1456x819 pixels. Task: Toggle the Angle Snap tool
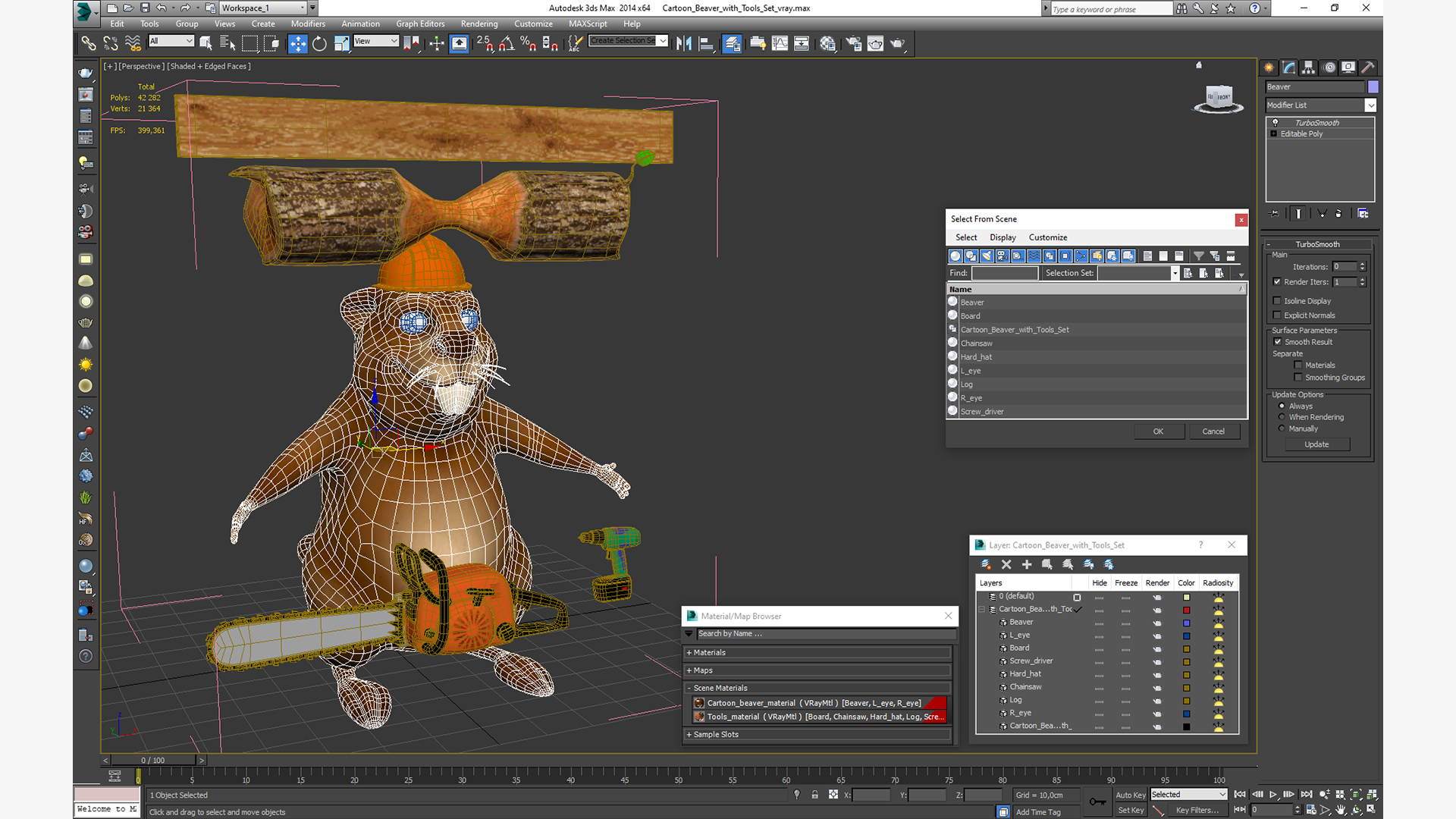pos(507,44)
